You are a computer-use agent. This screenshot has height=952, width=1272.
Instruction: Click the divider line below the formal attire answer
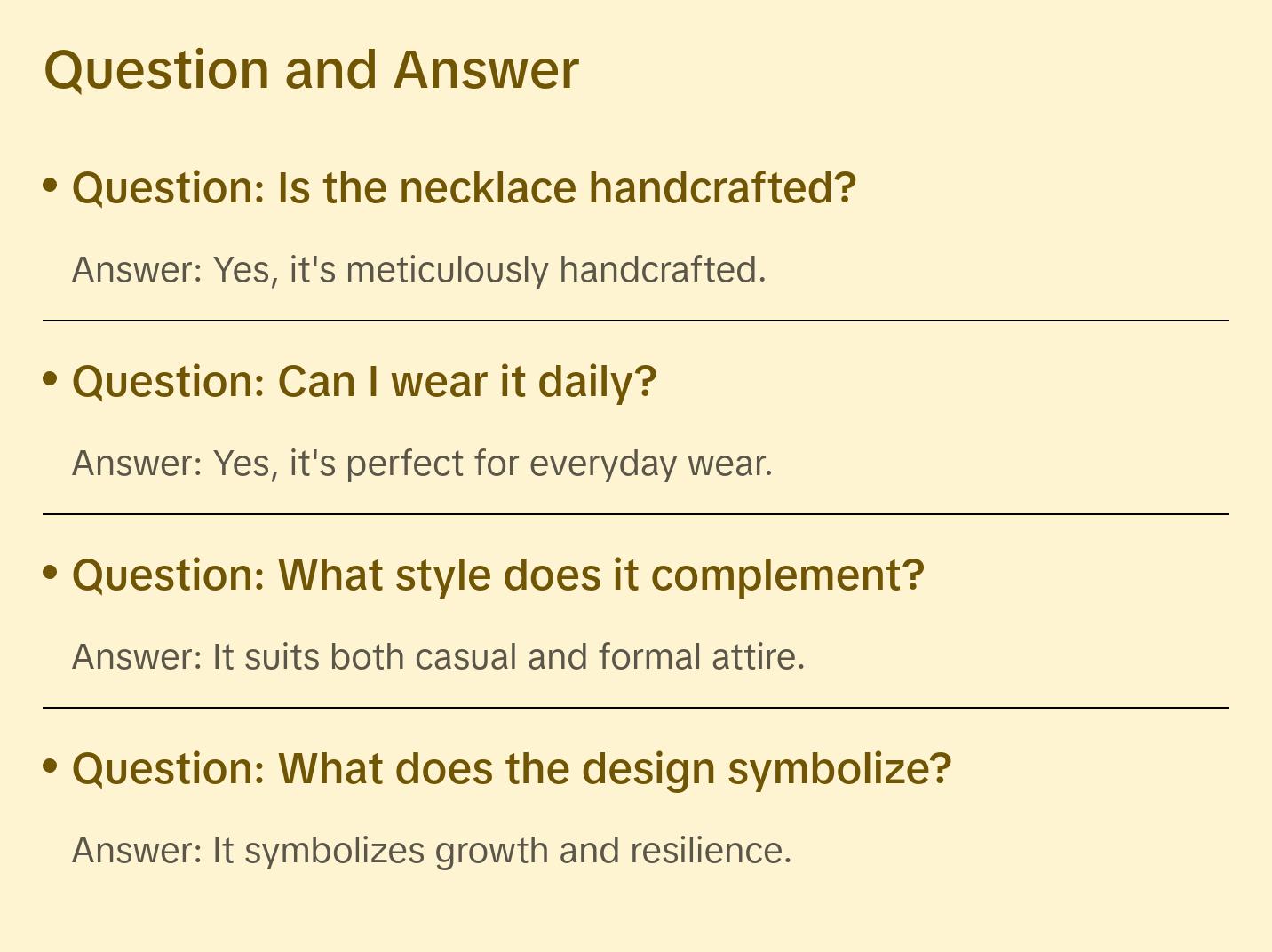pyautogui.click(x=636, y=708)
